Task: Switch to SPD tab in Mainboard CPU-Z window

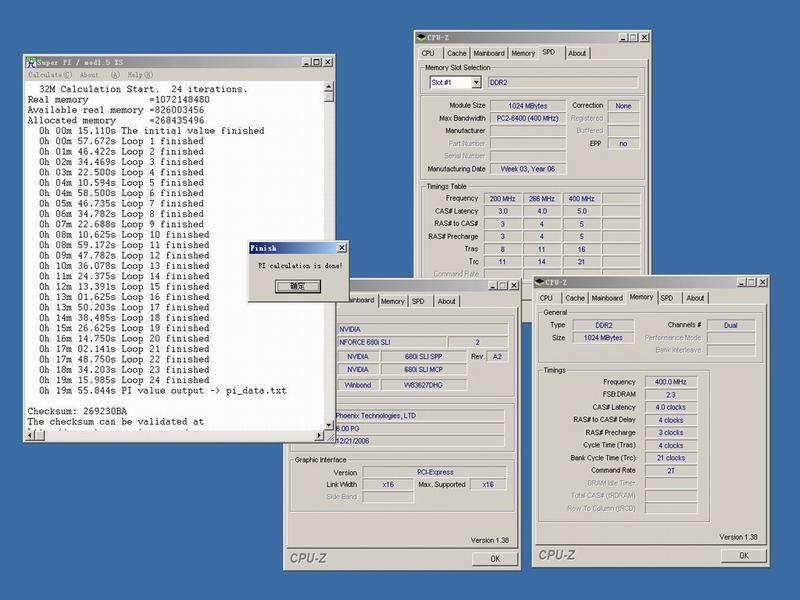Action: tap(418, 302)
